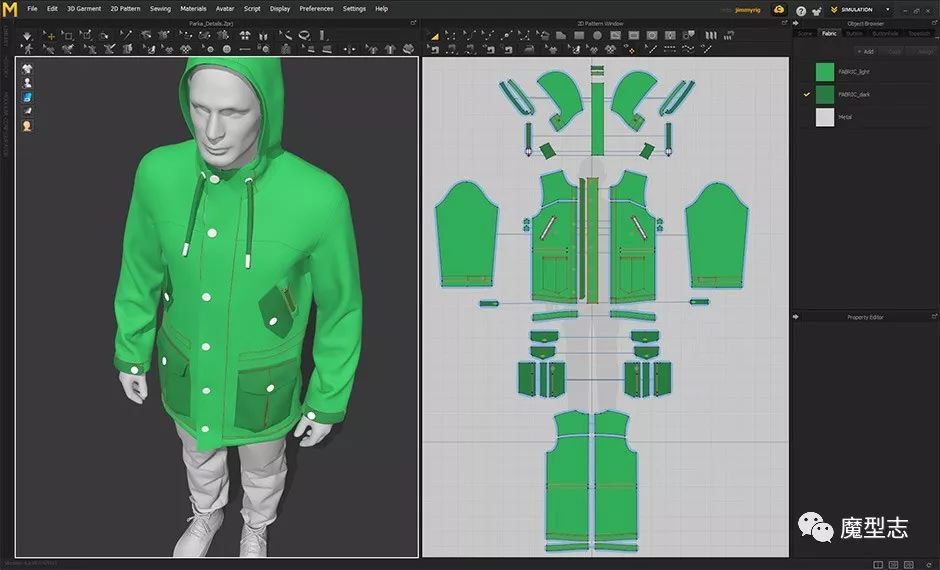940x570 pixels.
Task: Select the Internal Rectangle tool
Action: click(x=634, y=36)
